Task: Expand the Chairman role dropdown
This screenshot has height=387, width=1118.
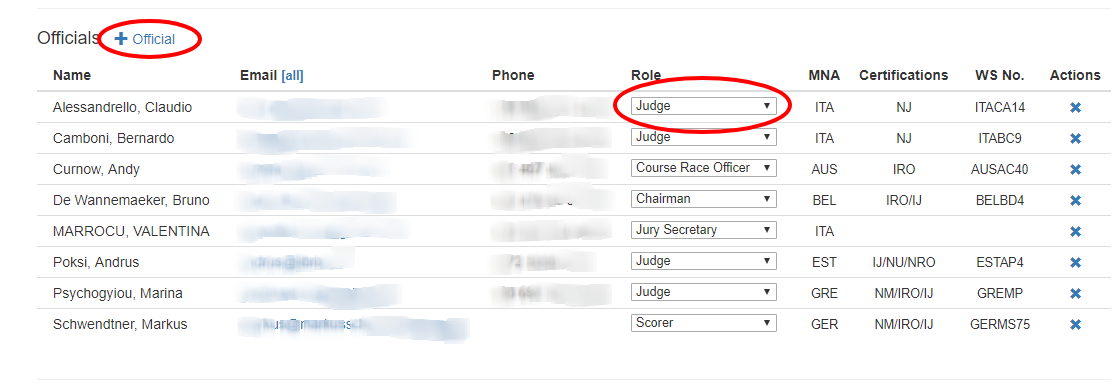Action: point(704,199)
